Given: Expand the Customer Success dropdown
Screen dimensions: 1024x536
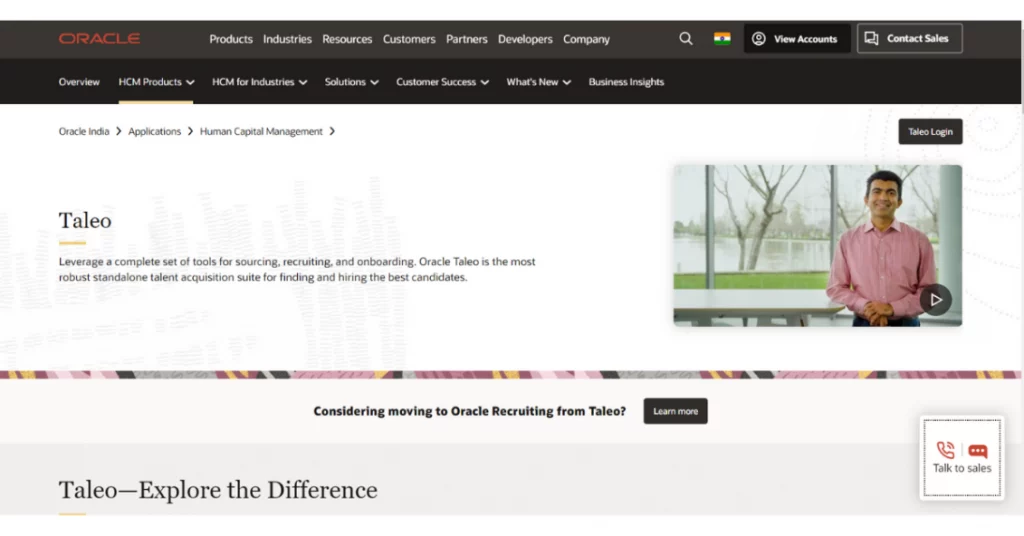Looking at the screenshot, I should tap(442, 82).
